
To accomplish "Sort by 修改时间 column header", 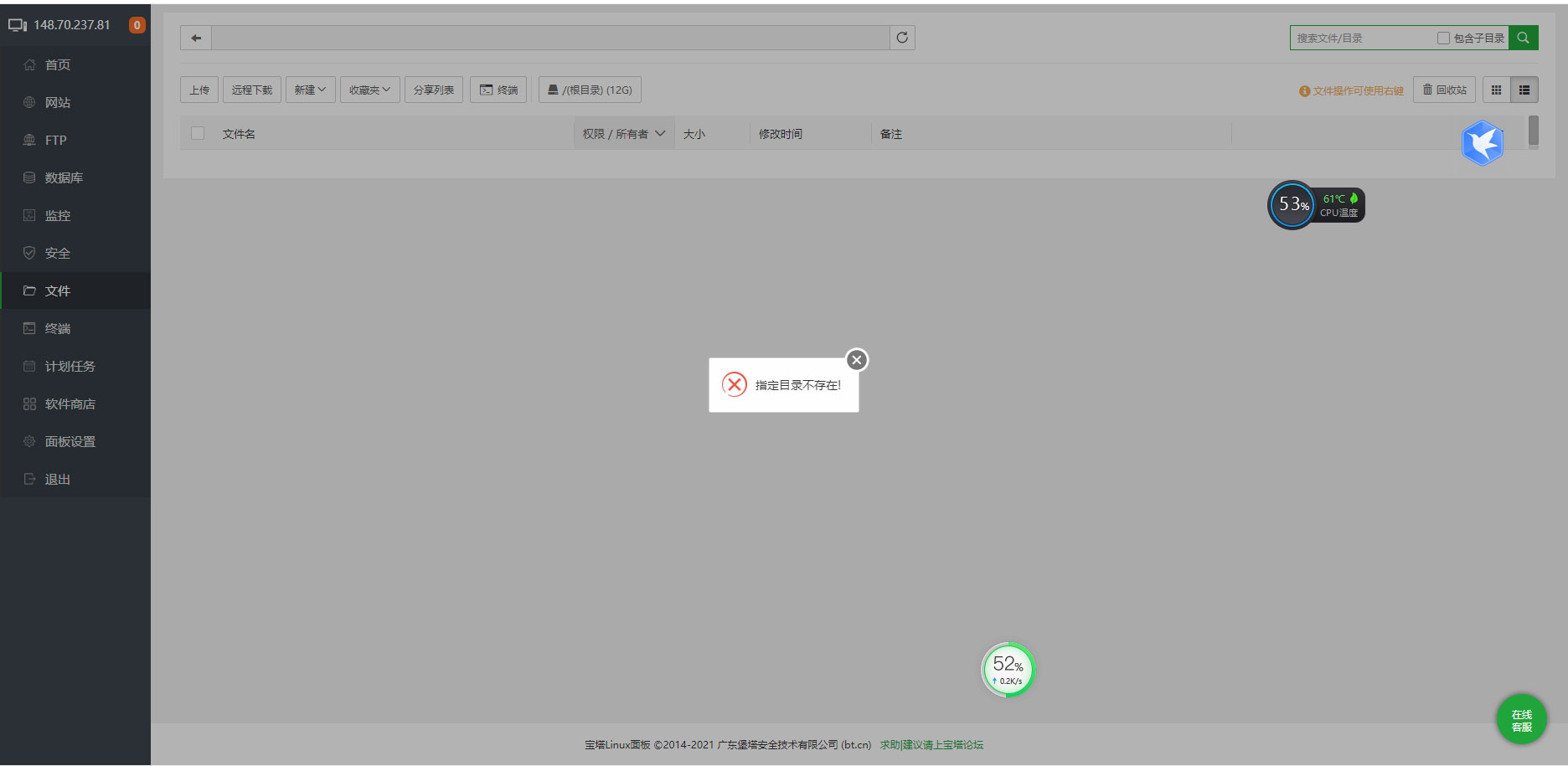I will point(781,134).
